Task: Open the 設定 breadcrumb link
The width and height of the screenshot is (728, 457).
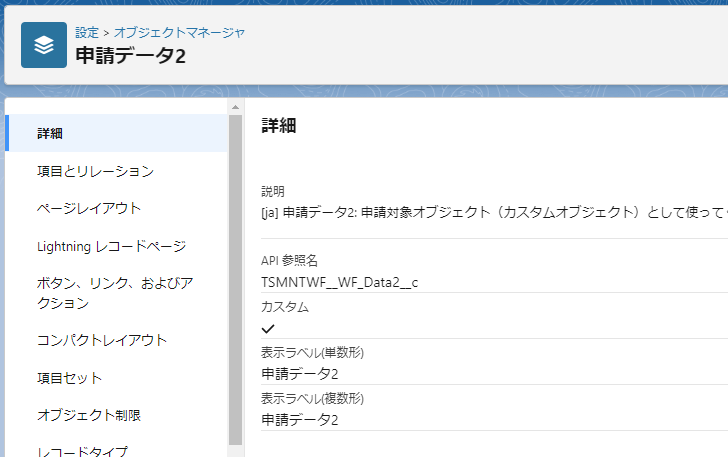Action: pos(87,33)
